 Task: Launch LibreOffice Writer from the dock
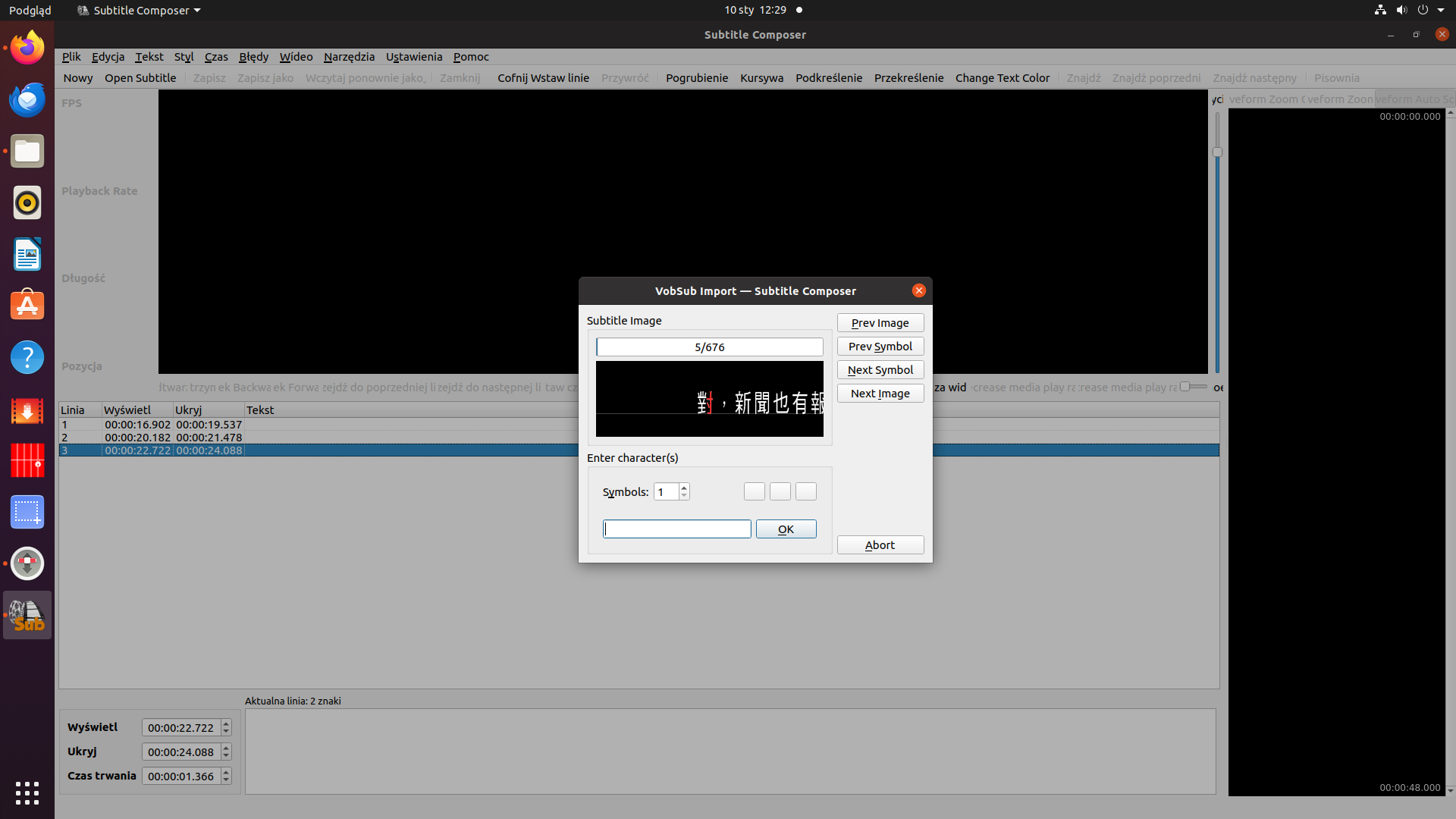(x=27, y=254)
